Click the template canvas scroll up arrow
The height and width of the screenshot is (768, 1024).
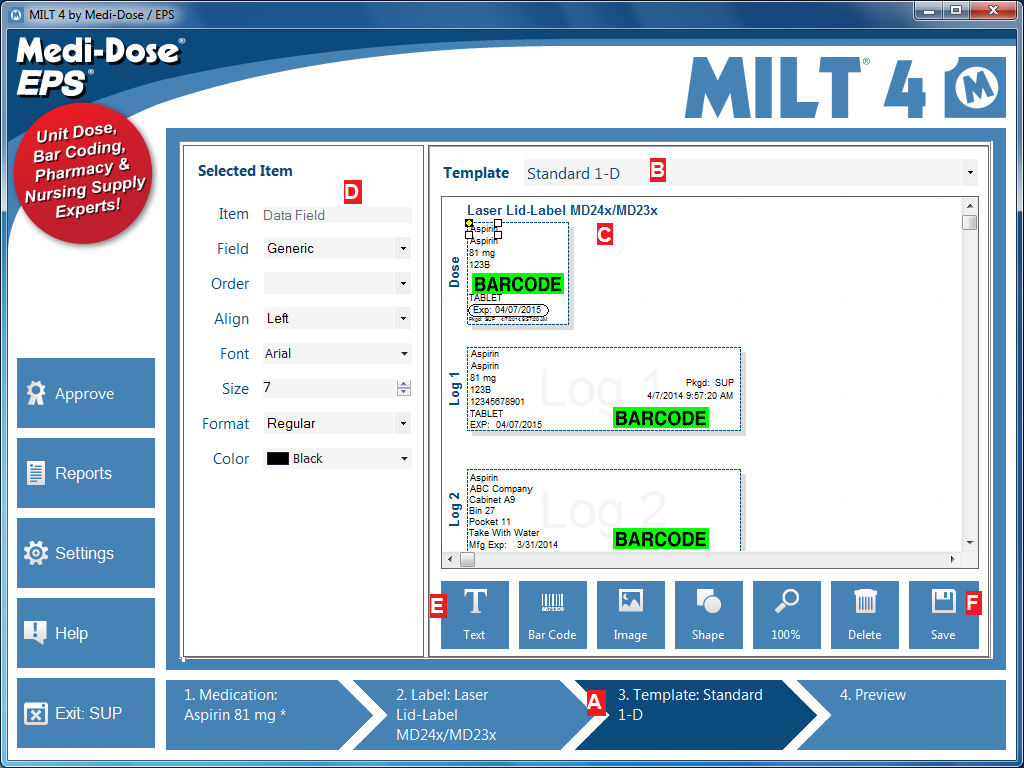[970, 206]
